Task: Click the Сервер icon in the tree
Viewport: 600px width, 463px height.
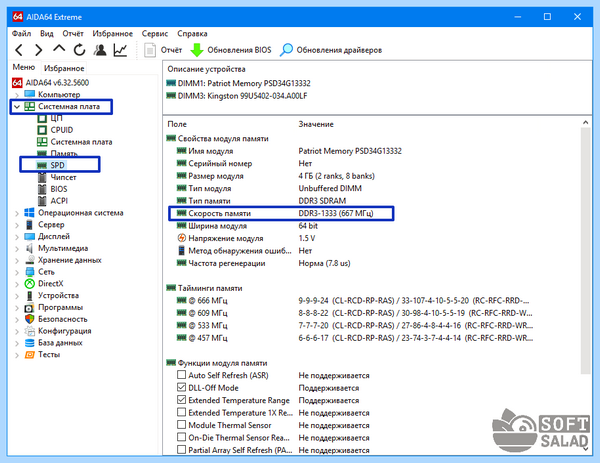Action: pos(29,225)
